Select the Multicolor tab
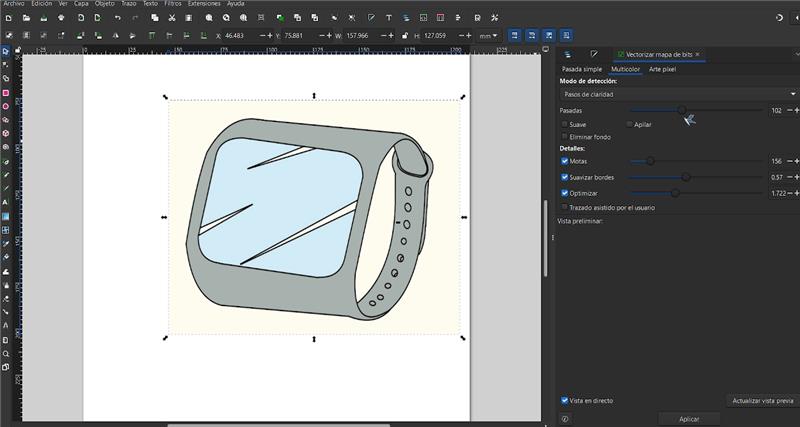This screenshot has width=800, height=427. coord(626,69)
